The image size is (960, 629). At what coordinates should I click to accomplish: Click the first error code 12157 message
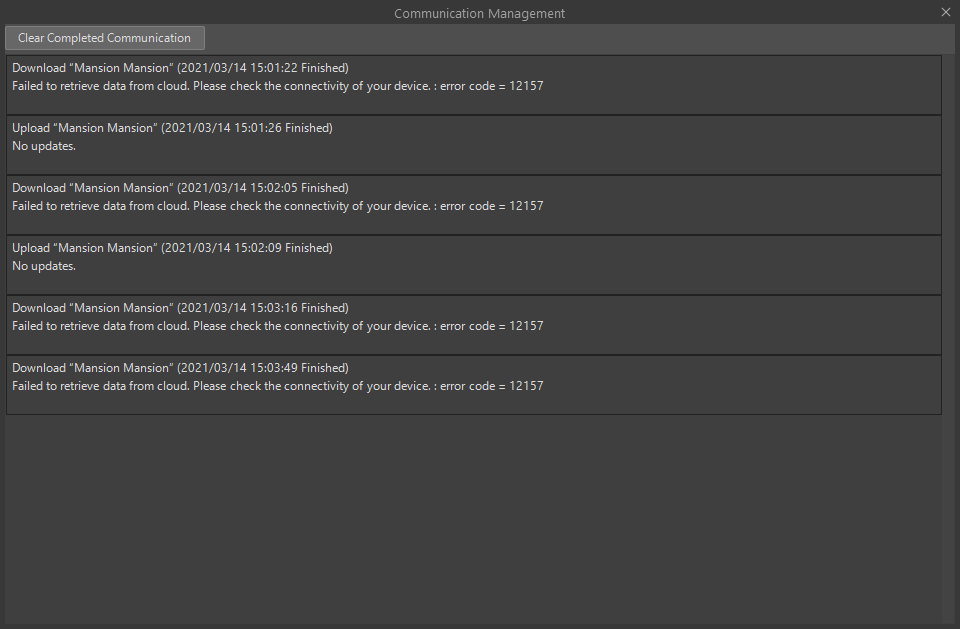click(278, 86)
